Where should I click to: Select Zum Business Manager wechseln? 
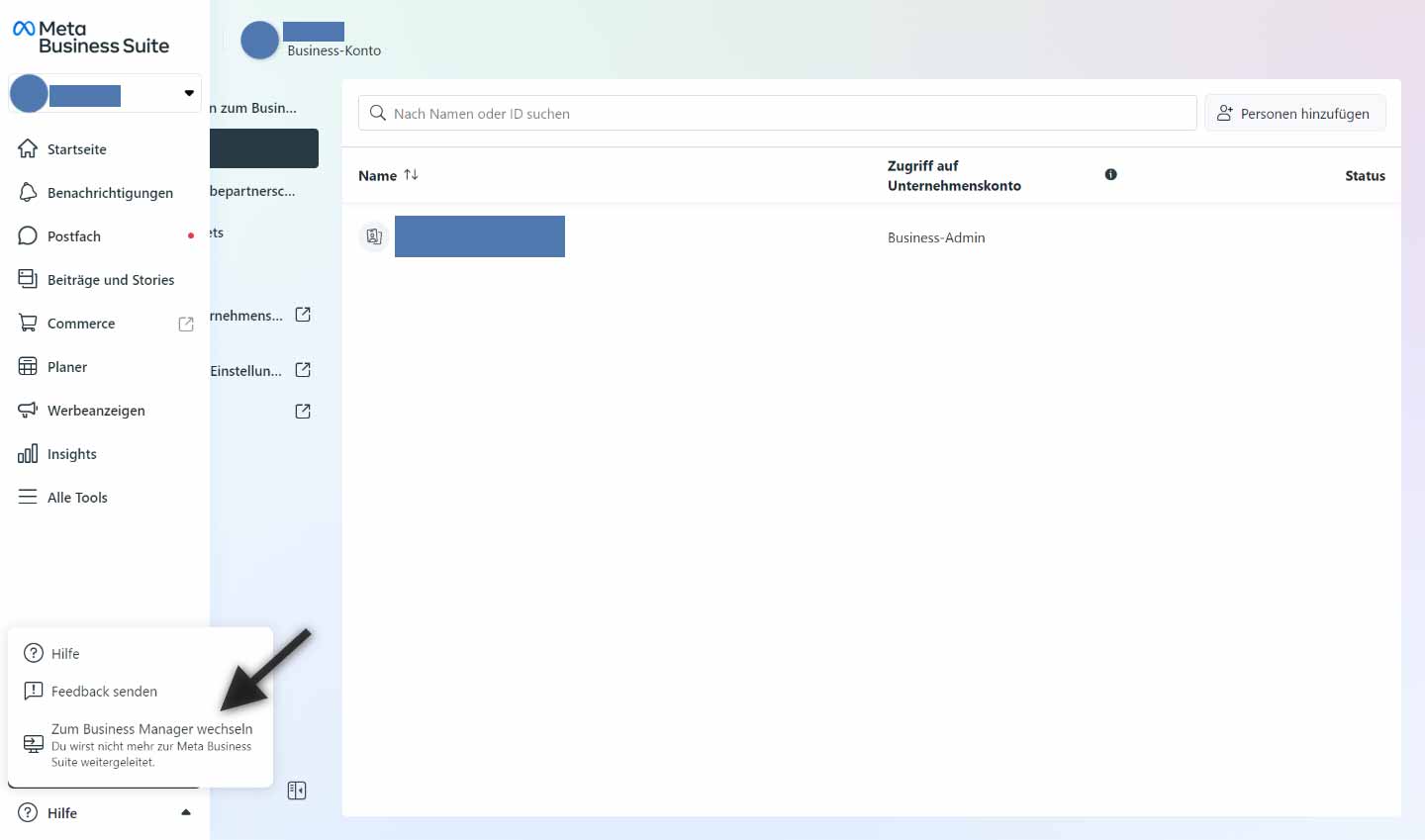coord(150,729)
